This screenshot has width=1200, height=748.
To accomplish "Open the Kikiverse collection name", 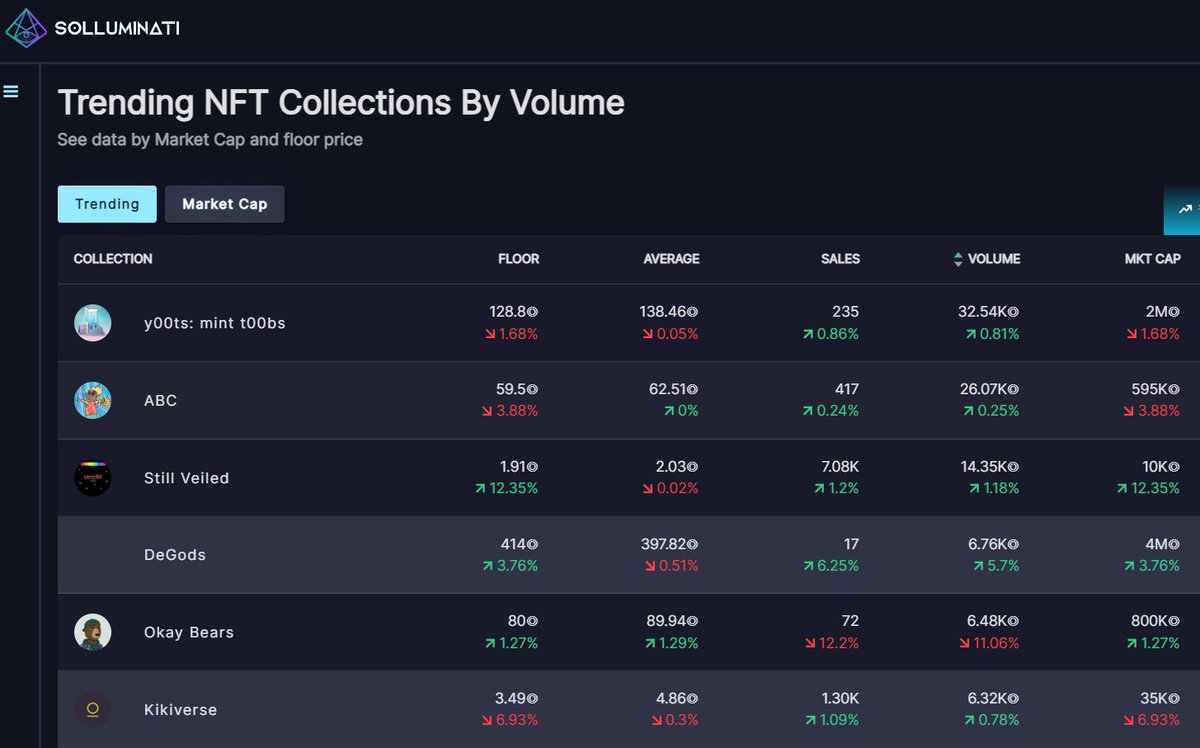I will pos(180,710).
